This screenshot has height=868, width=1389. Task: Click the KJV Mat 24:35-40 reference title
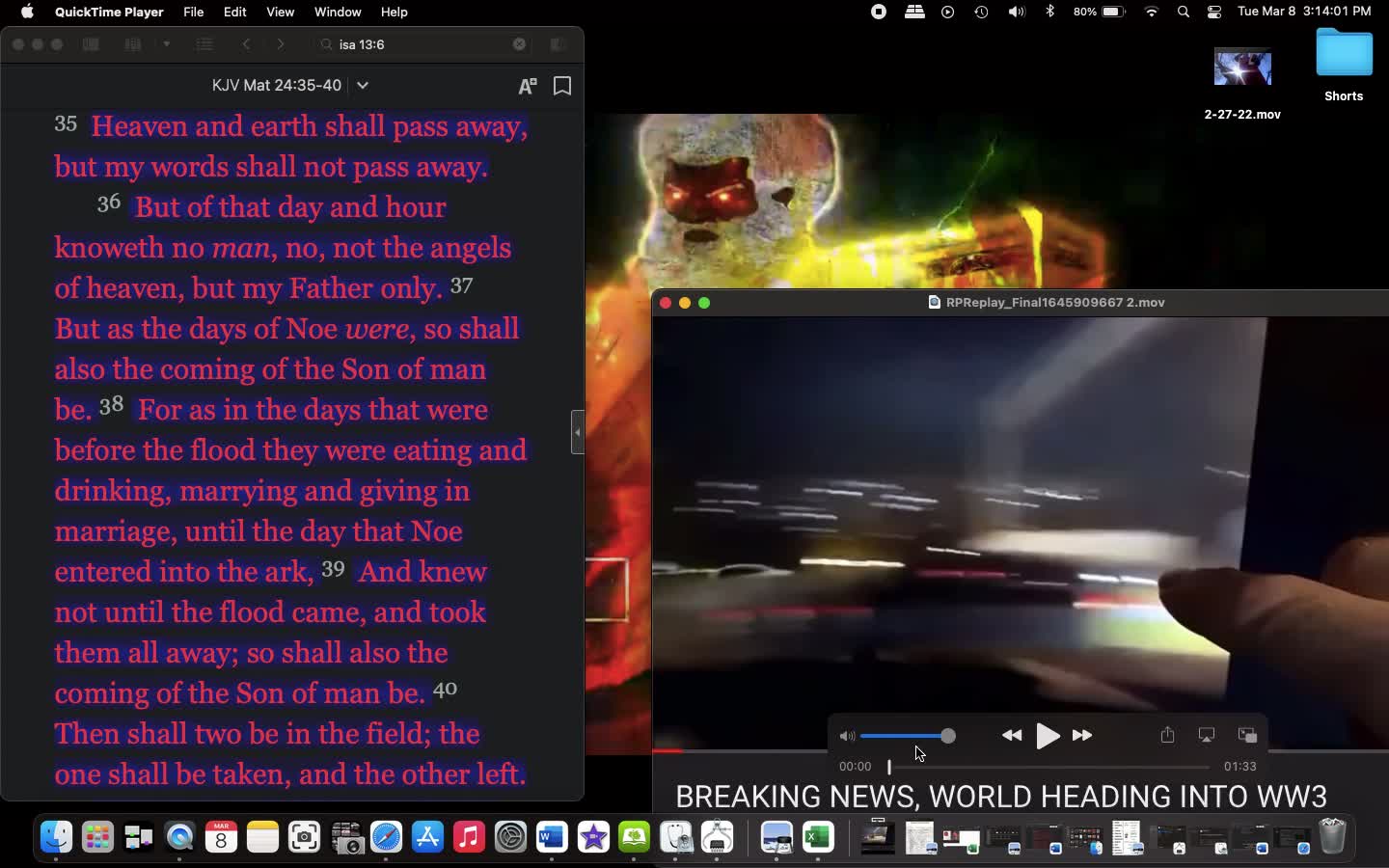tap(277, 85)
